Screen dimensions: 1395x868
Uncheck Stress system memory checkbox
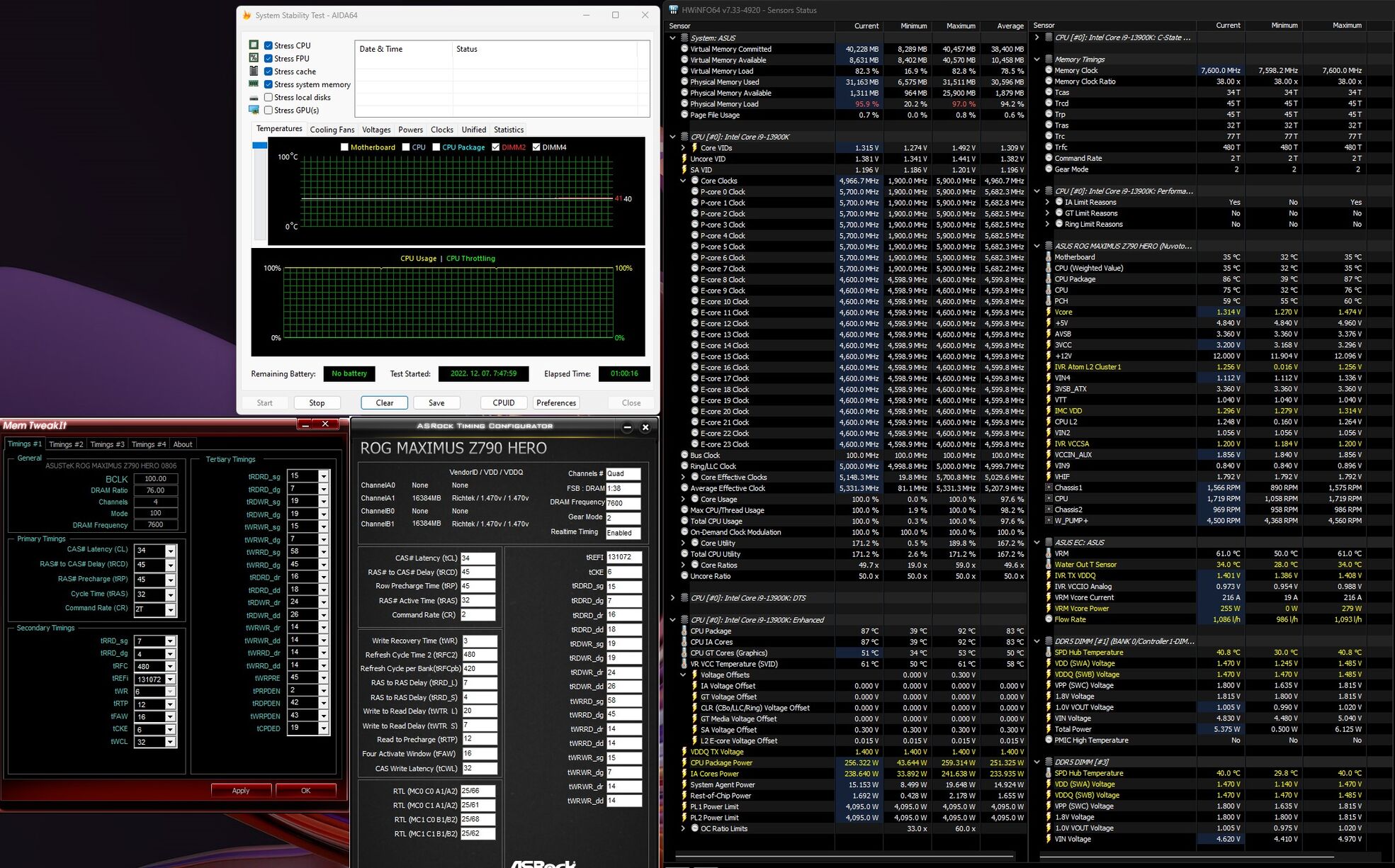269,84
